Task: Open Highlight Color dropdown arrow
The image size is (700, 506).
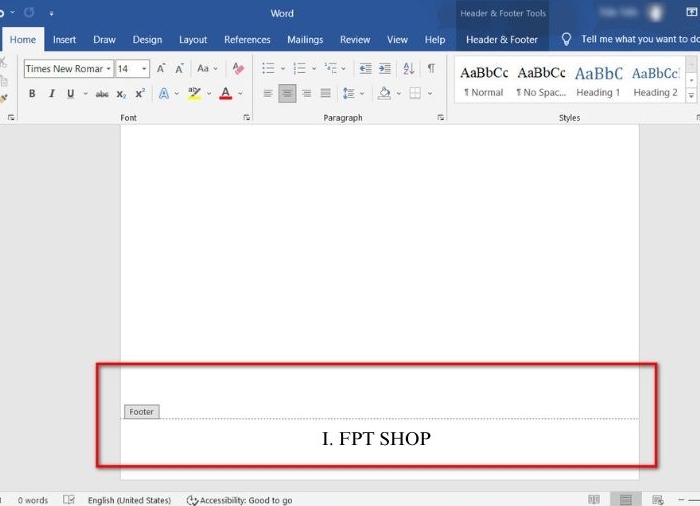Action: click(209, 94)
